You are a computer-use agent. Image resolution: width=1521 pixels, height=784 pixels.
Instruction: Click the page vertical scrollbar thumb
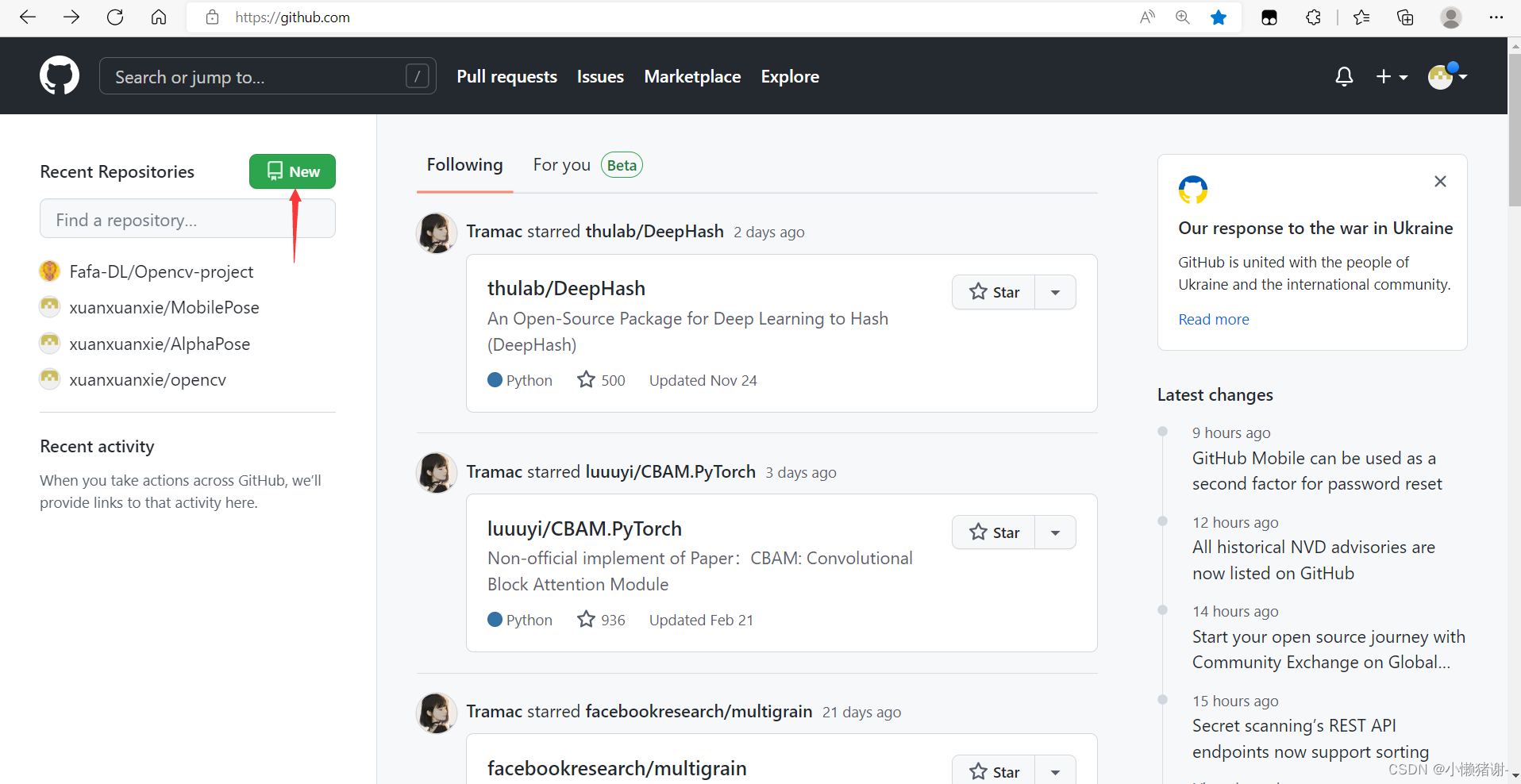pos(1514,131)
